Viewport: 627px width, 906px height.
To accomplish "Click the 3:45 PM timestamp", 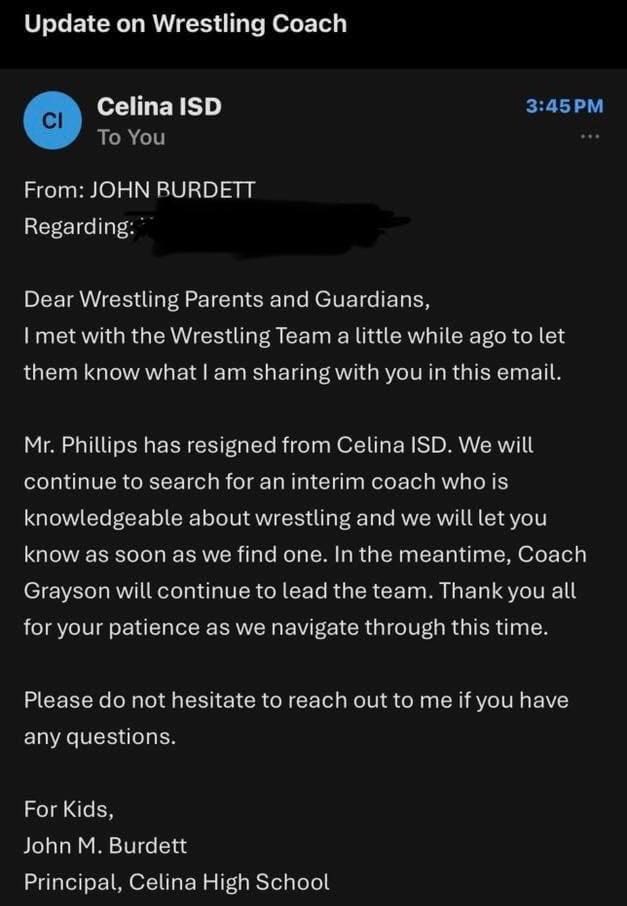I will click(565, 105).
